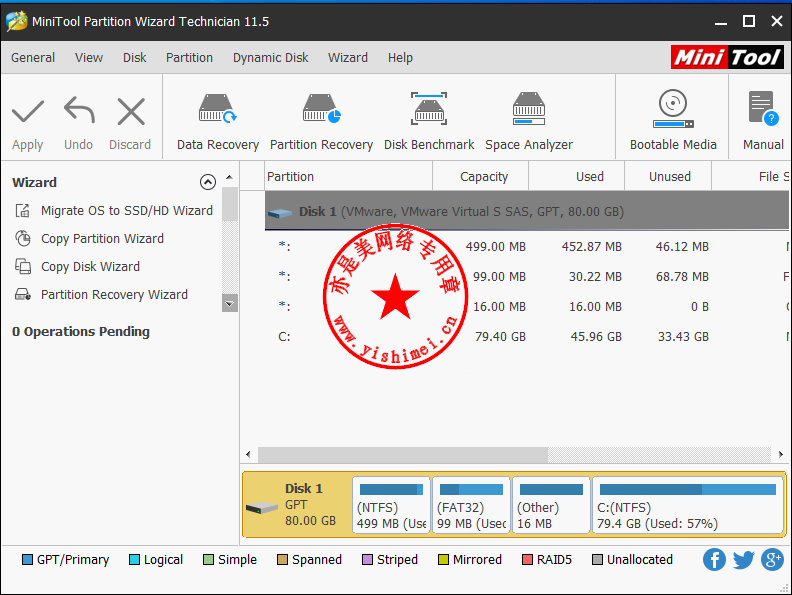This screenshot has width=792, height=595.
Task: Click the partition list scroll-left arrow
Action: pos(248,454)
